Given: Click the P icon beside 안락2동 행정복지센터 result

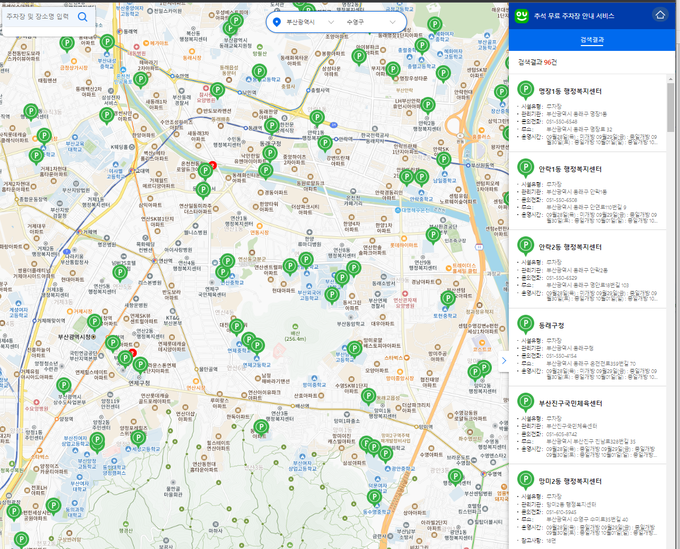Looking at the screenshot, I should 526,246.
